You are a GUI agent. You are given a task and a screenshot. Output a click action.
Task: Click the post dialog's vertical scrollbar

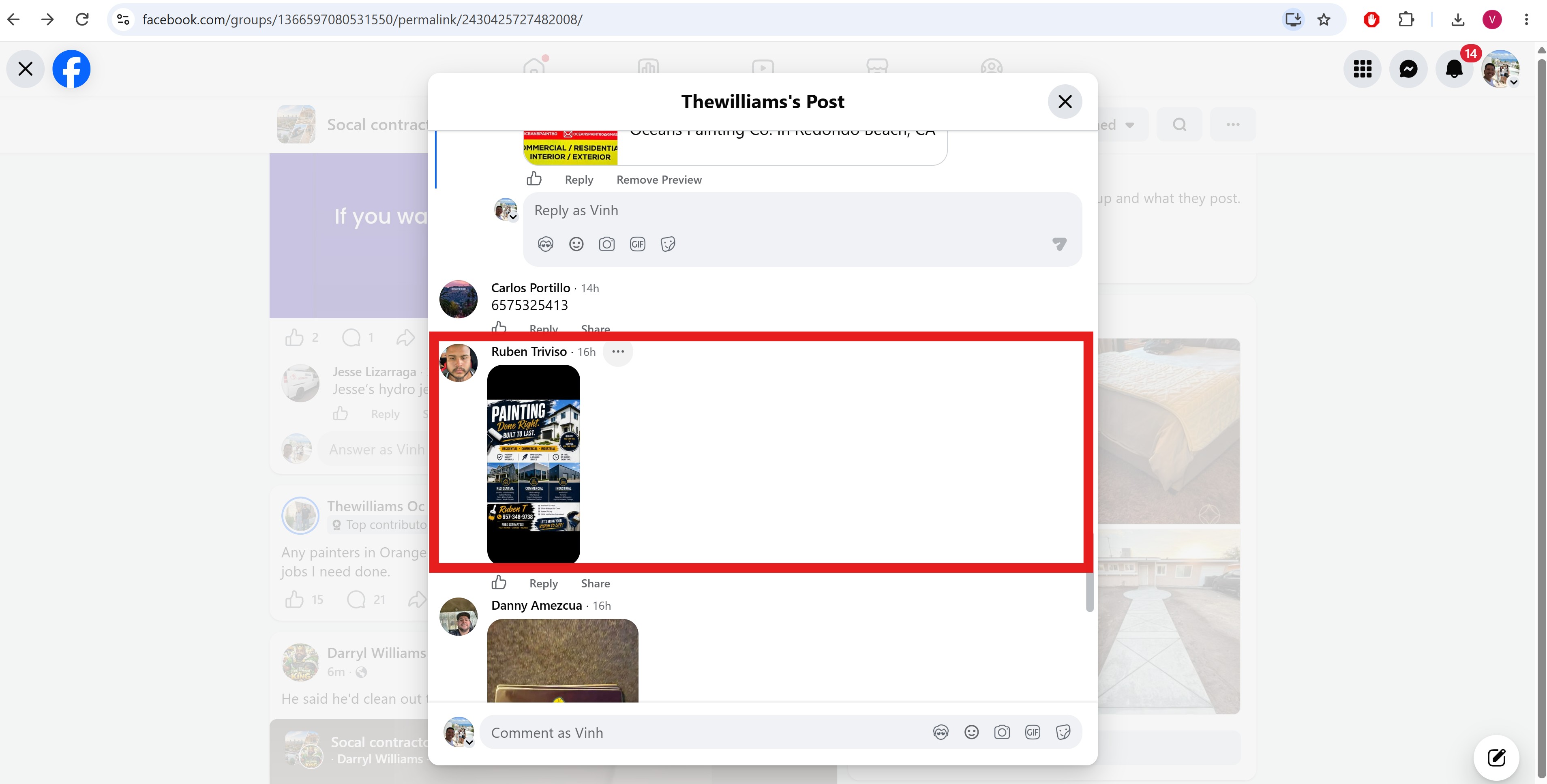pos(1089,591)
